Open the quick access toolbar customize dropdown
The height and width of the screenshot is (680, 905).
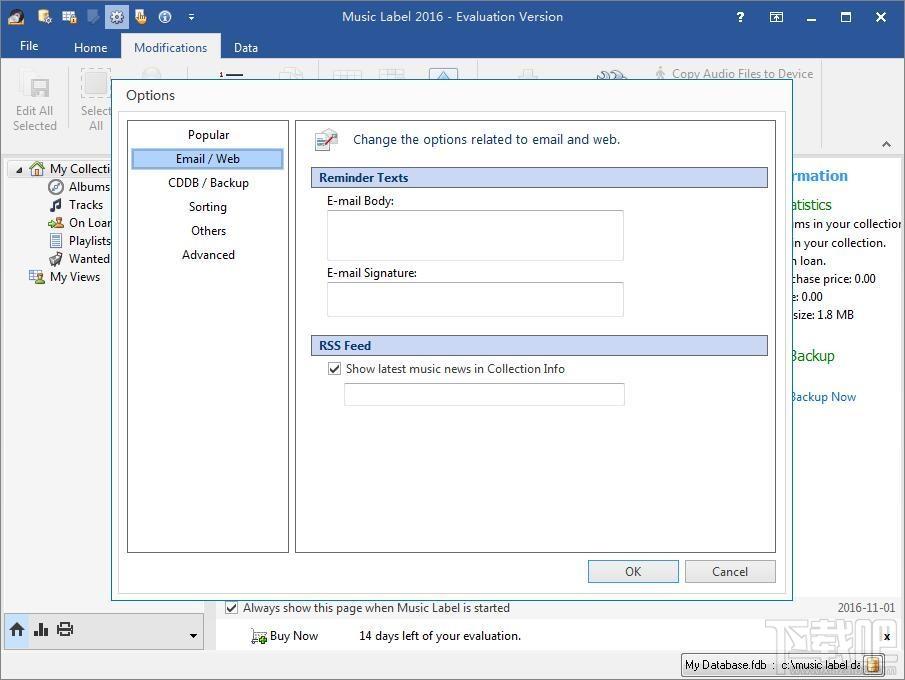(x=191, y=17)
